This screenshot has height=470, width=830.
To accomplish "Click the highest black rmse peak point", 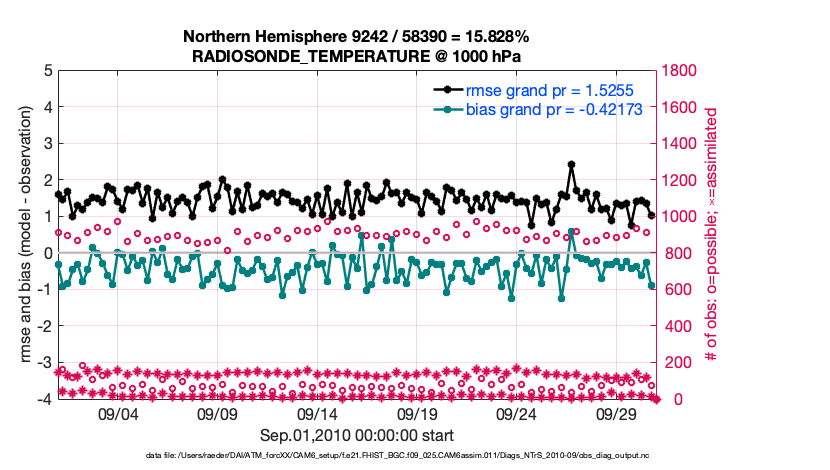I will coord(571,164).
